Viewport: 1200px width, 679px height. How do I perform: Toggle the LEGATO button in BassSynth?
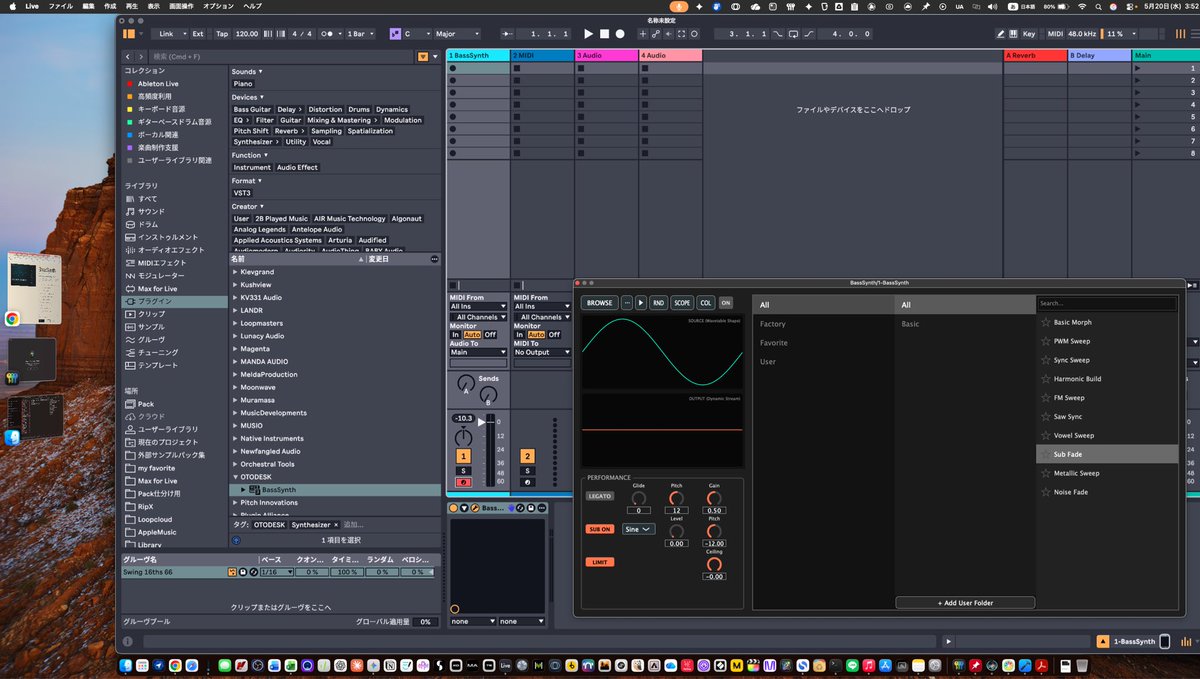coord(600,496)
